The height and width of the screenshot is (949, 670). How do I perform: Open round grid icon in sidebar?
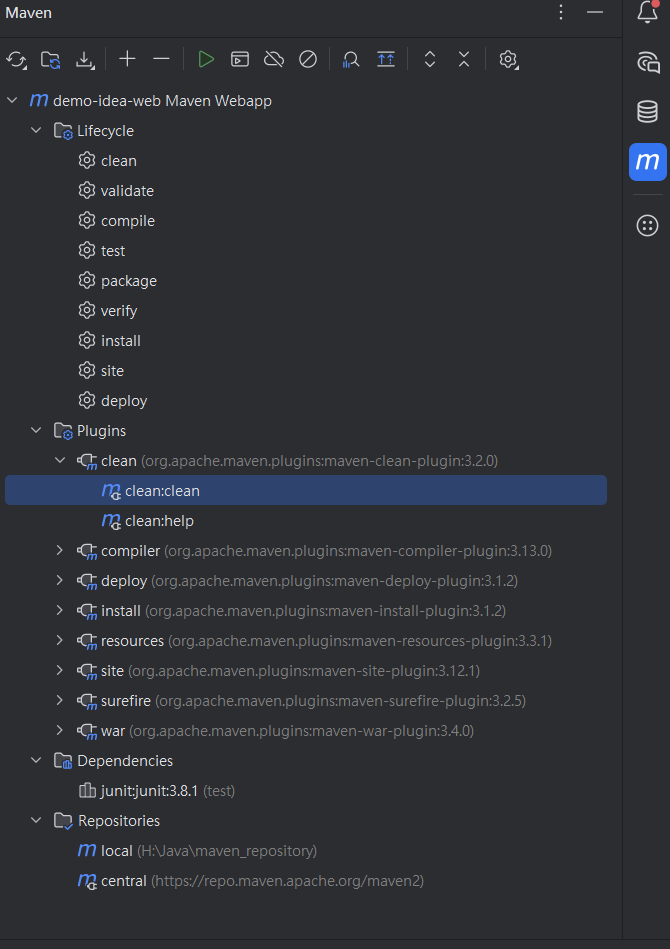(x=648, y=226)
